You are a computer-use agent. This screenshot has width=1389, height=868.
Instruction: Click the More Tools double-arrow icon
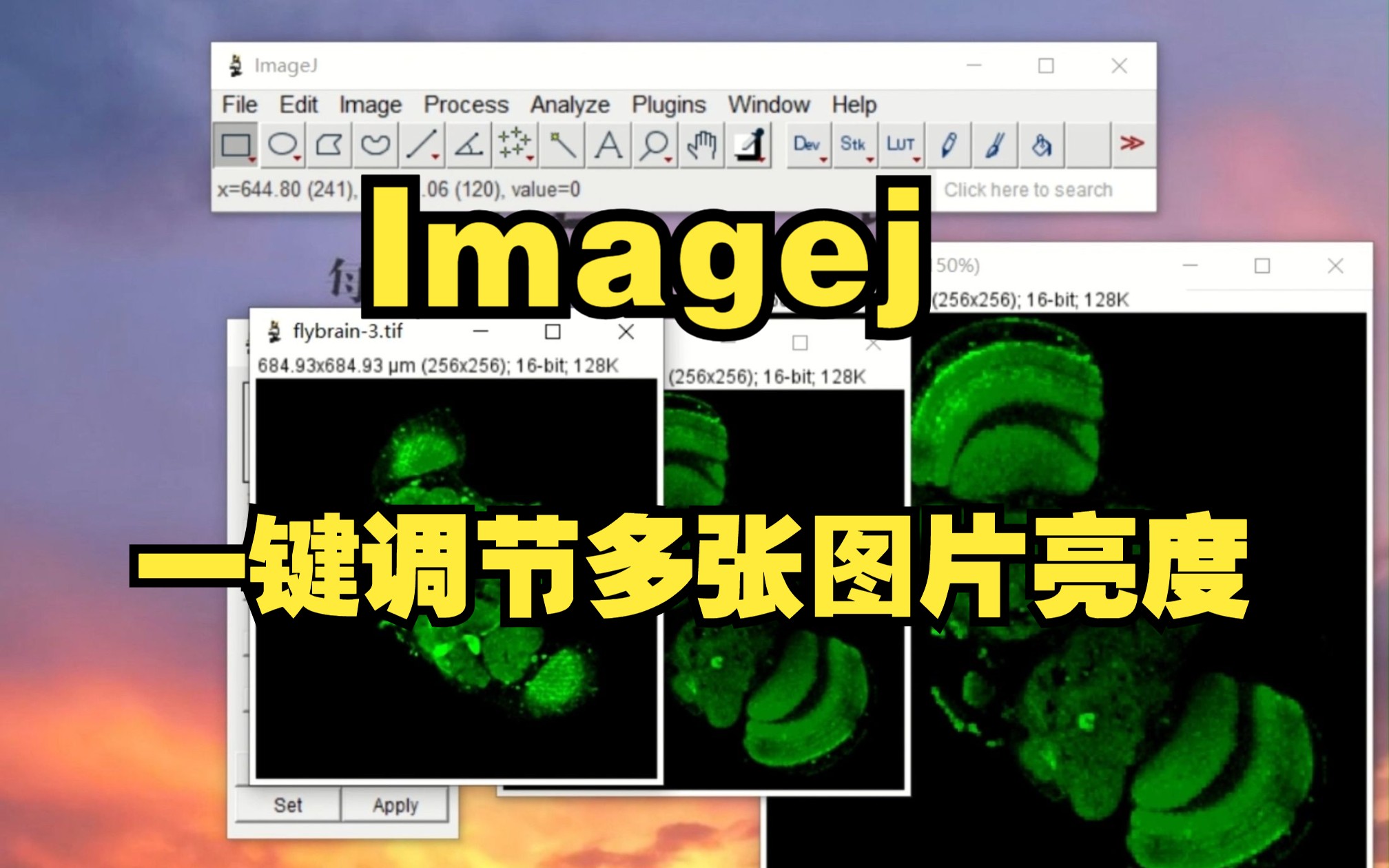(x=1132, y=144)
